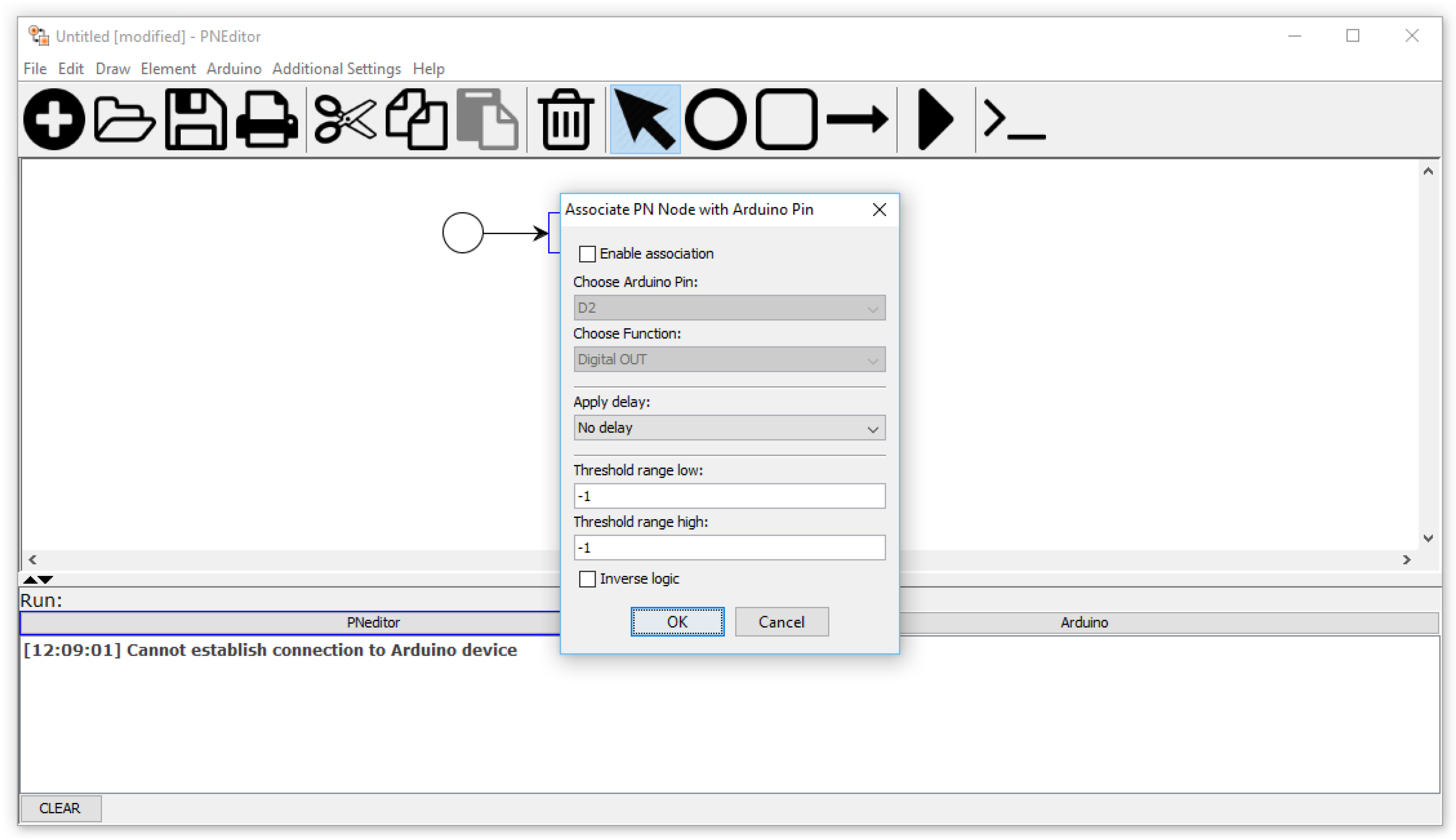Select the Transition square tool

786,119
